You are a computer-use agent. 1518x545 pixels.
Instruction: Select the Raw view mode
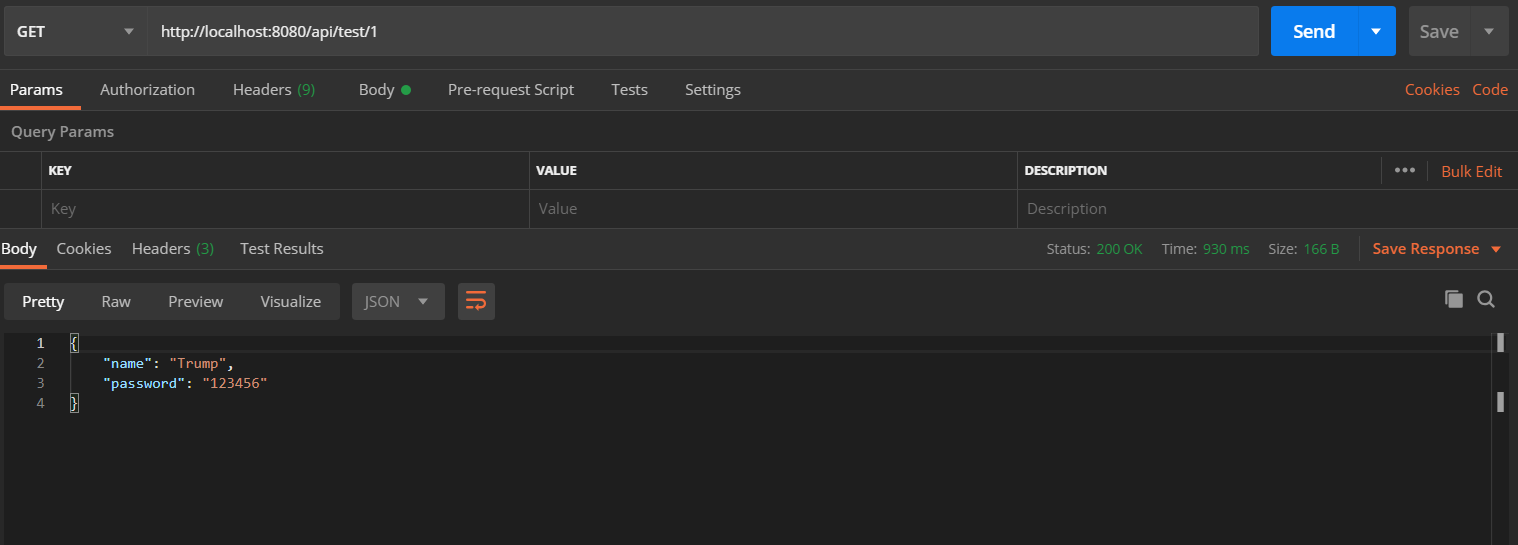click(x=116, y=301)
